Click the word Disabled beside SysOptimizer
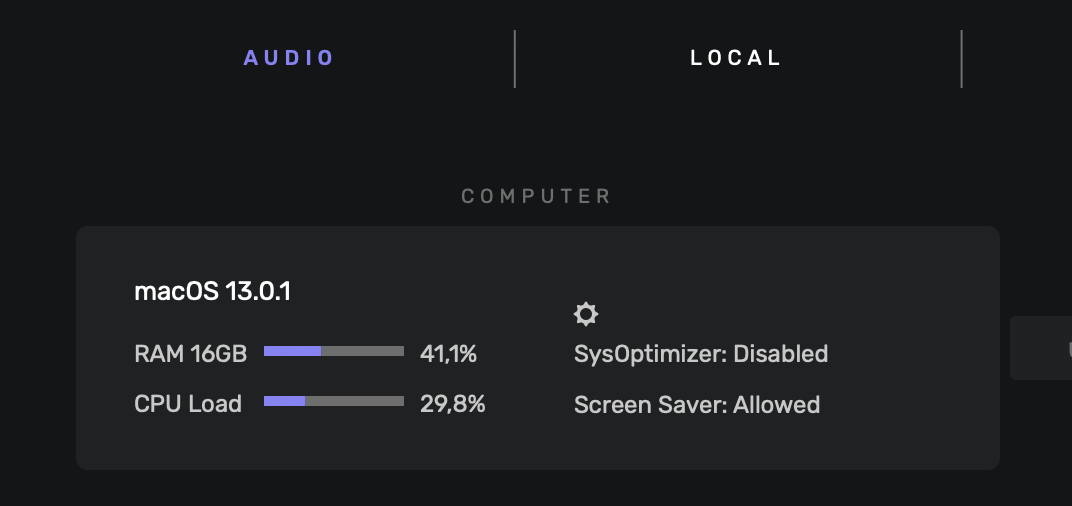 (780, 354)
